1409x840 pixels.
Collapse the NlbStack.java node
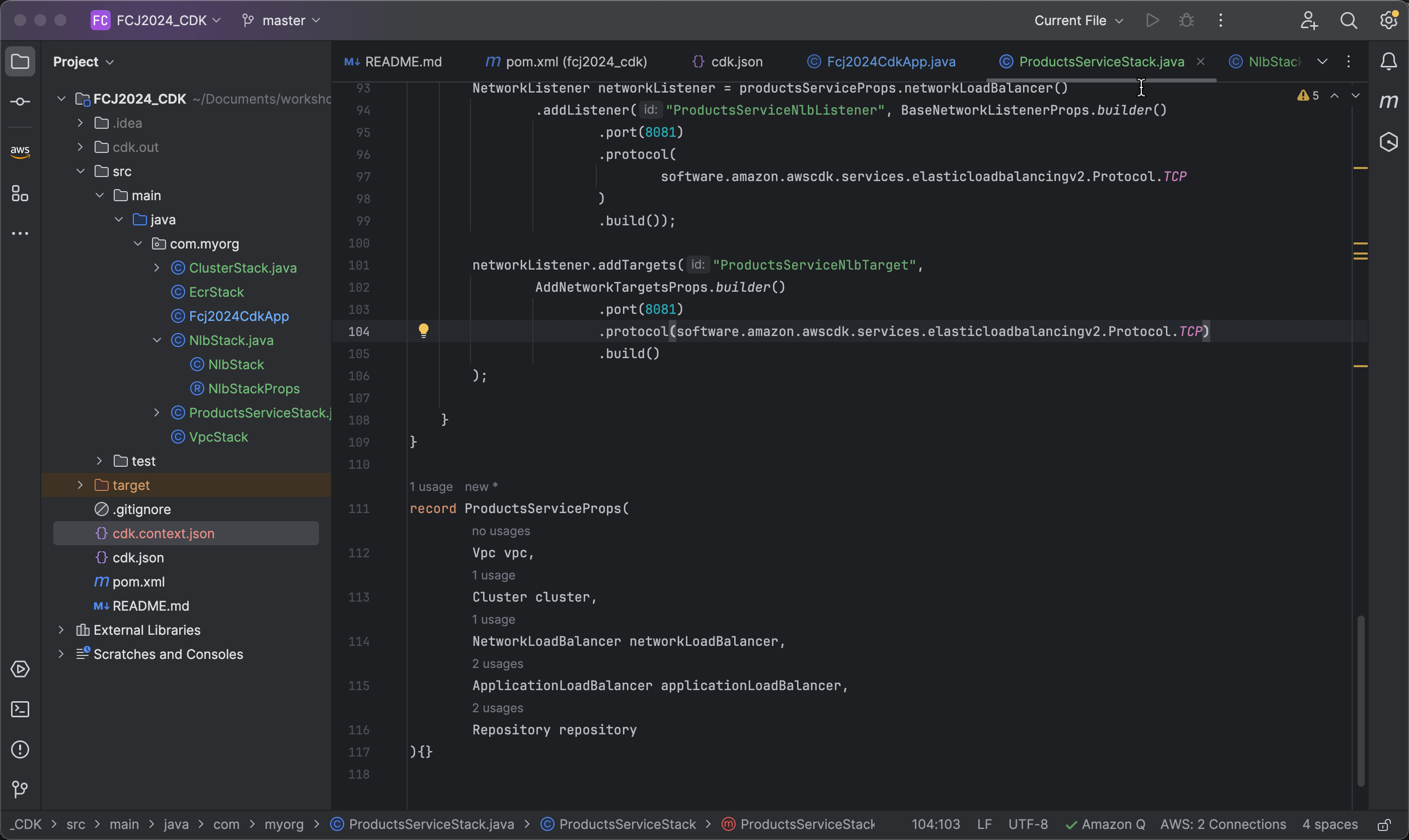[157, 340]
